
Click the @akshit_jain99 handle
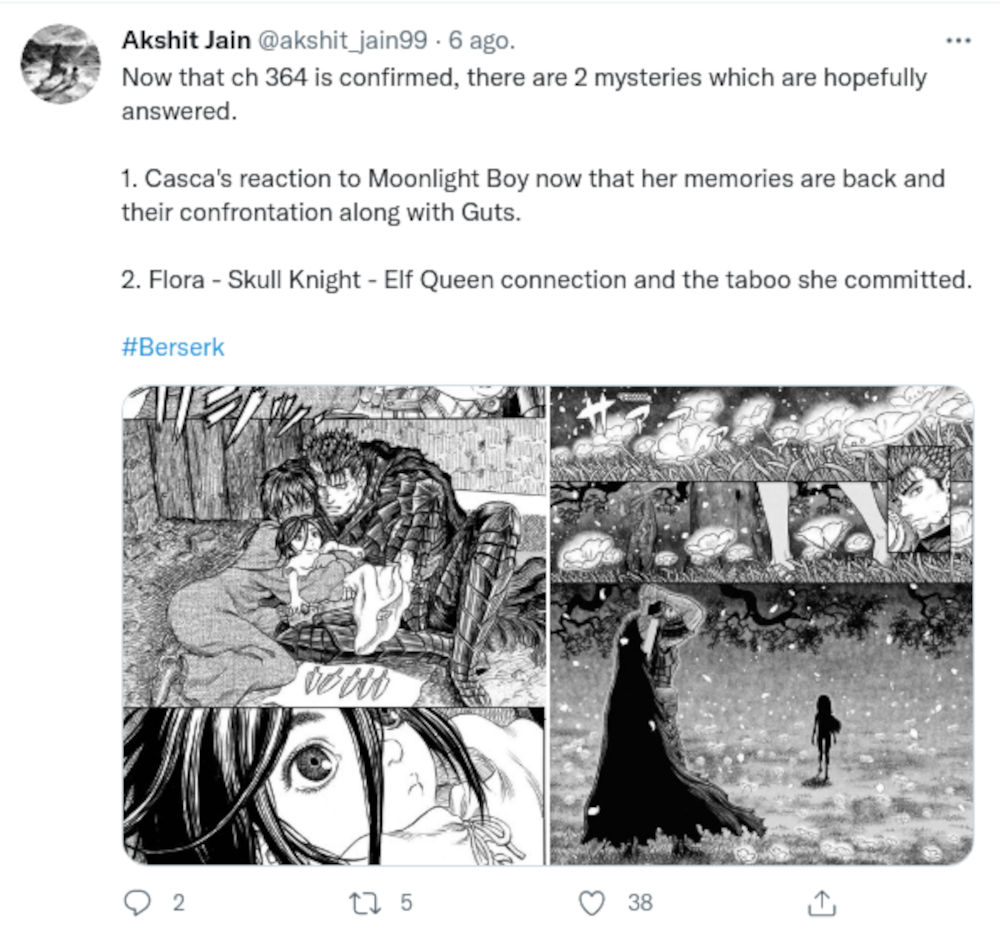click(x=344, y=41)
